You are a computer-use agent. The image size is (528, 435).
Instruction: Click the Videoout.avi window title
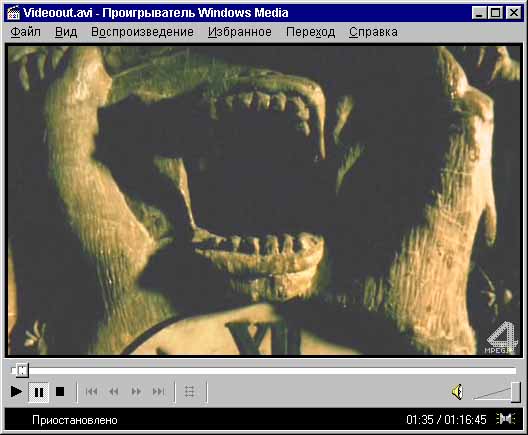[156, 13]
